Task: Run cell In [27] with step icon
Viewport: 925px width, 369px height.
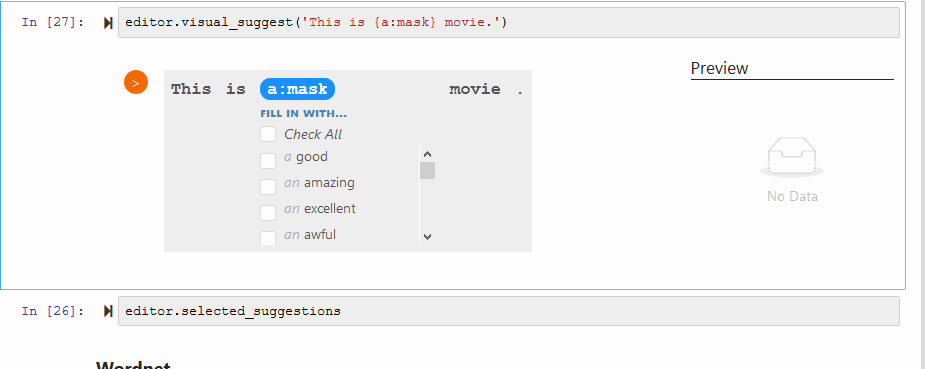Action: 108,23
